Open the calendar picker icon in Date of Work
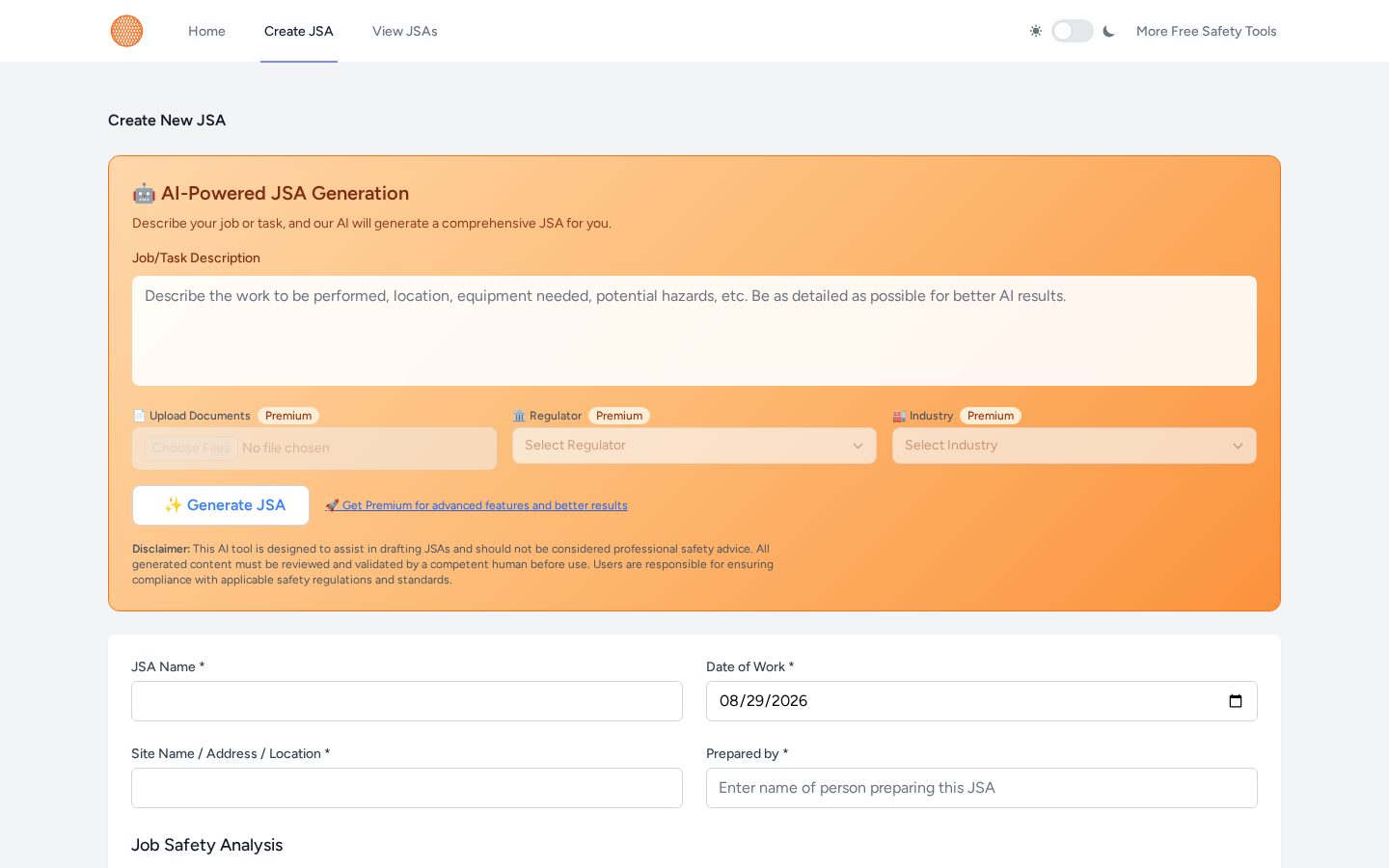 1236,701
